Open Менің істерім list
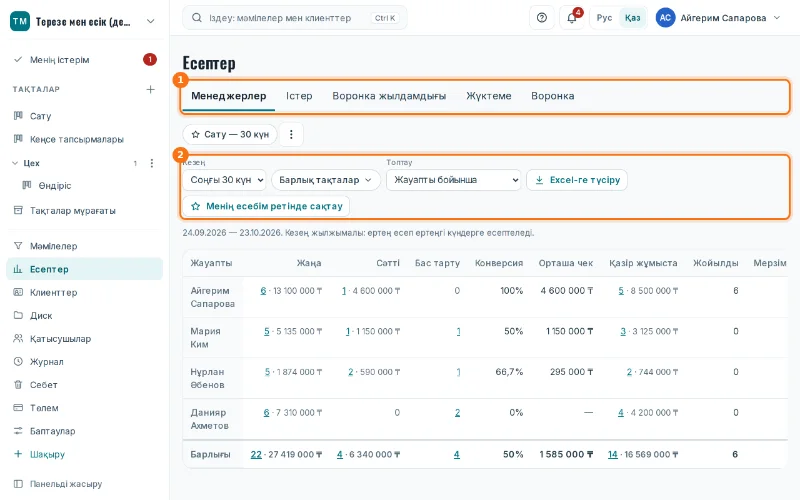Screen dimensions: 800x500 [x=84, y=60]
